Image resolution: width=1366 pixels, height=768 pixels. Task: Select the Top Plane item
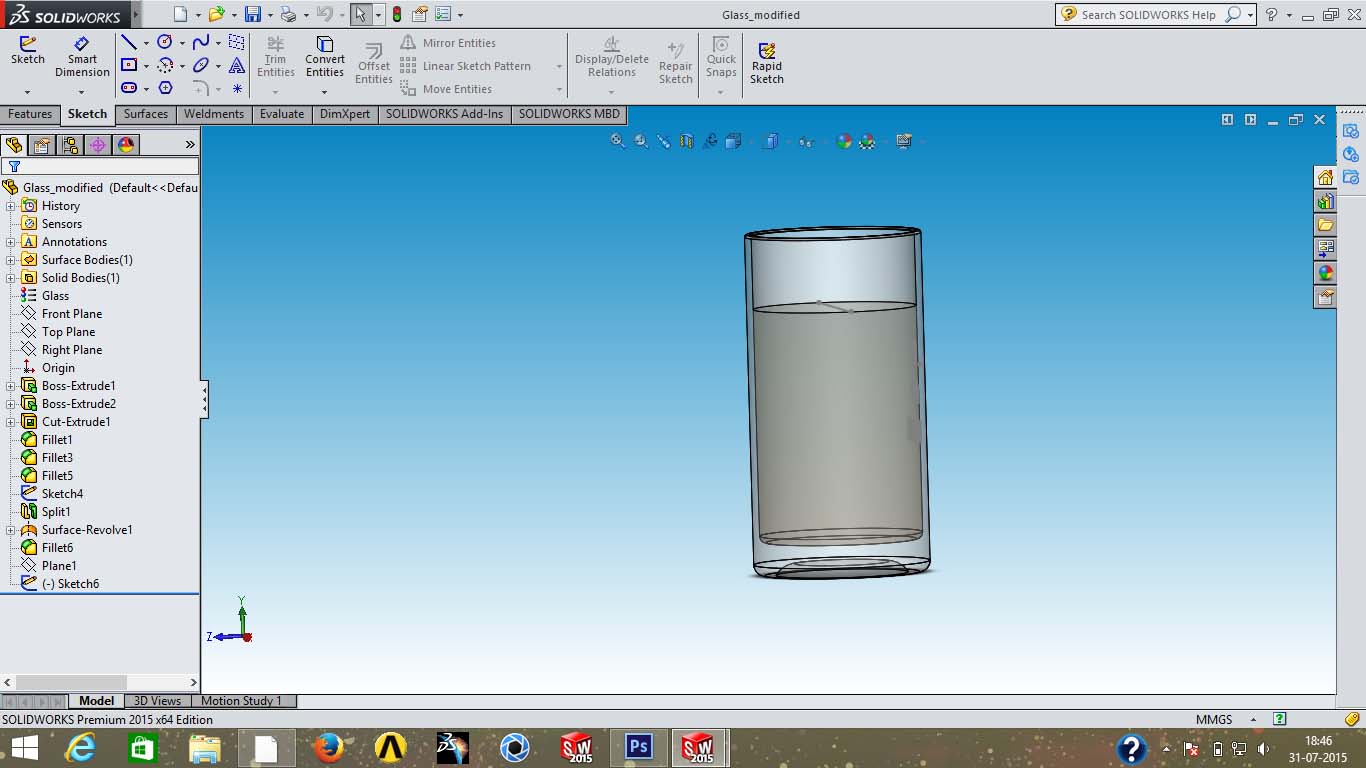(68, 332)
